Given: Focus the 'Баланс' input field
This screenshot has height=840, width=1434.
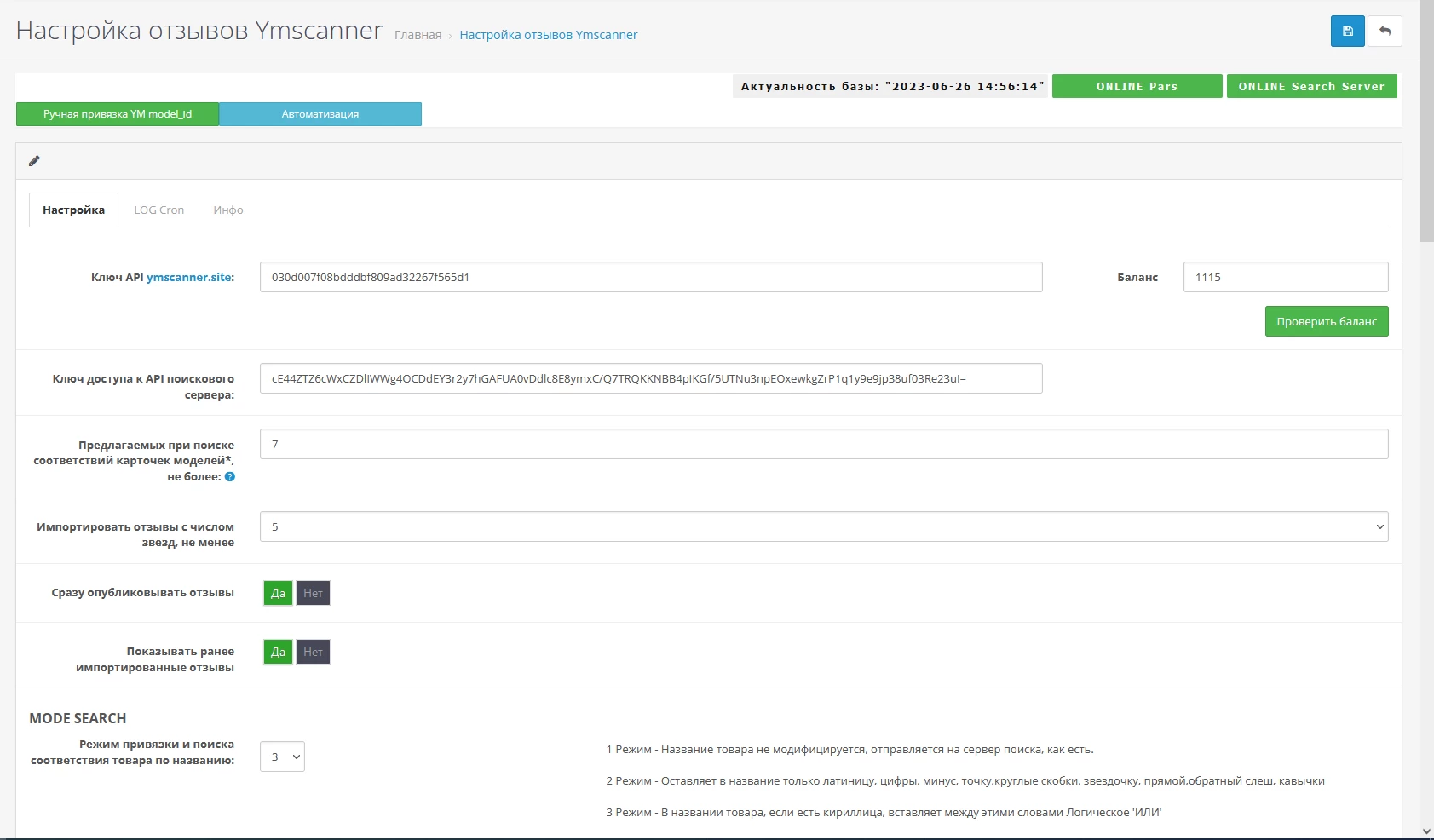Looking at the screenshot, I should (1286, 277).
